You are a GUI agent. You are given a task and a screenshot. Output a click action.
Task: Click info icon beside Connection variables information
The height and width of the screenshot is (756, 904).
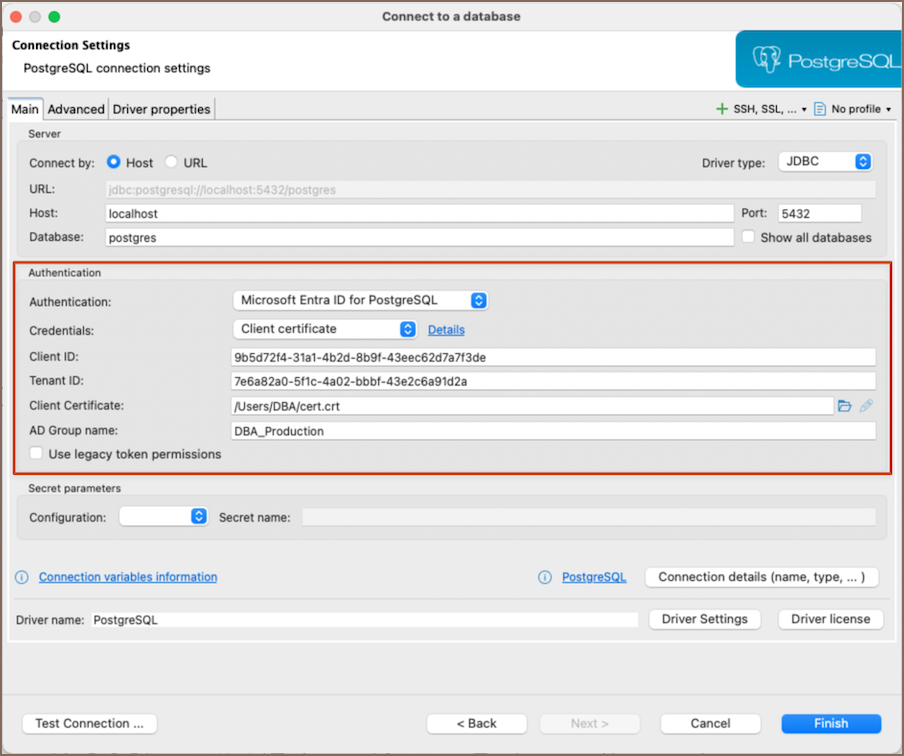pyautogui.click(x=22, y=577)
